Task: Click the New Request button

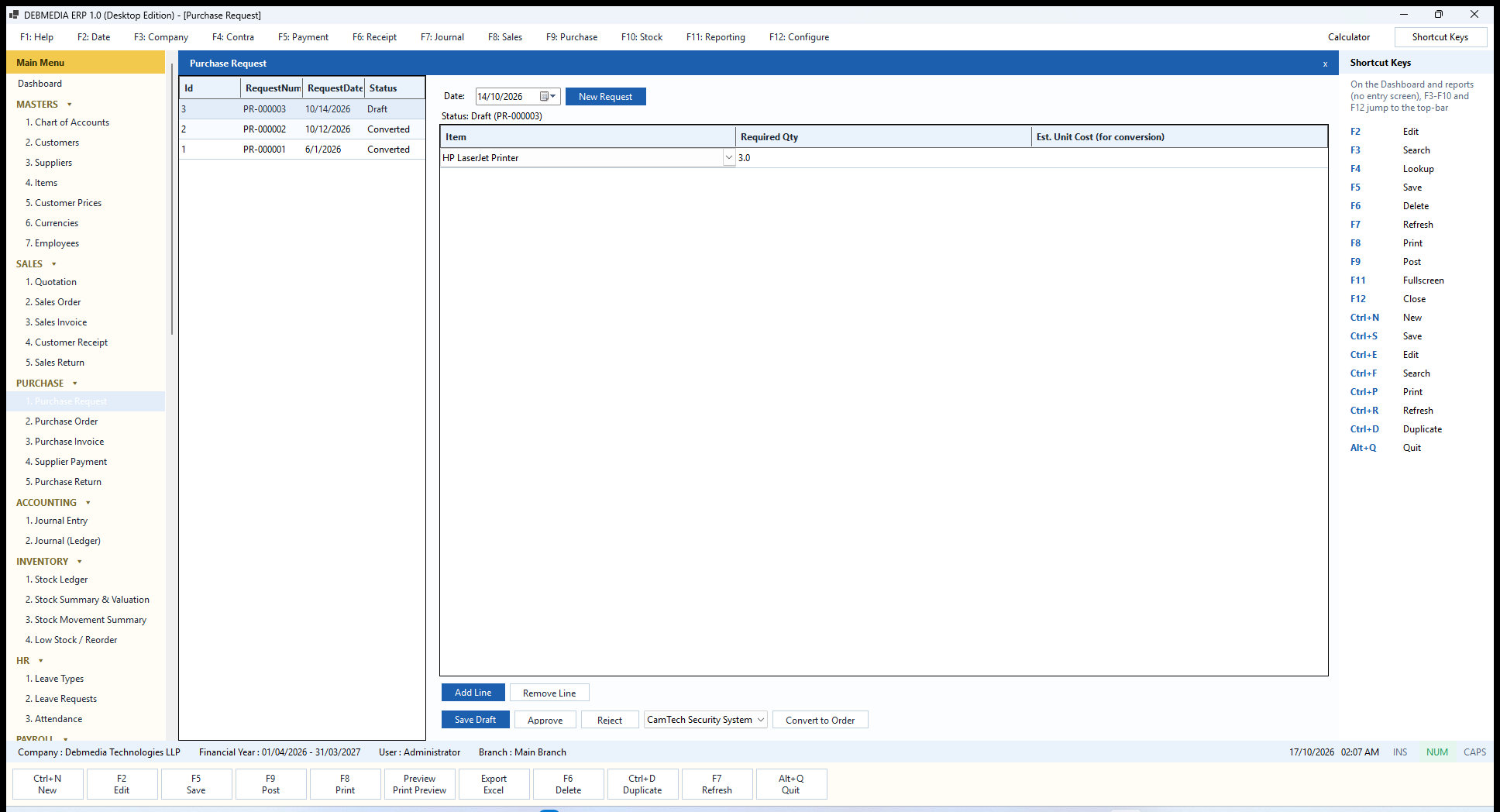Action: 606,97
